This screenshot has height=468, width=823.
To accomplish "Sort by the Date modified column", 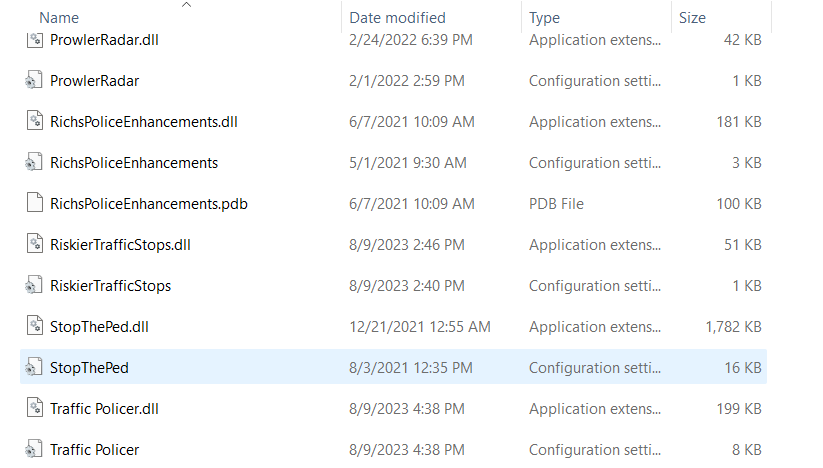I will (x=398, y=18).
